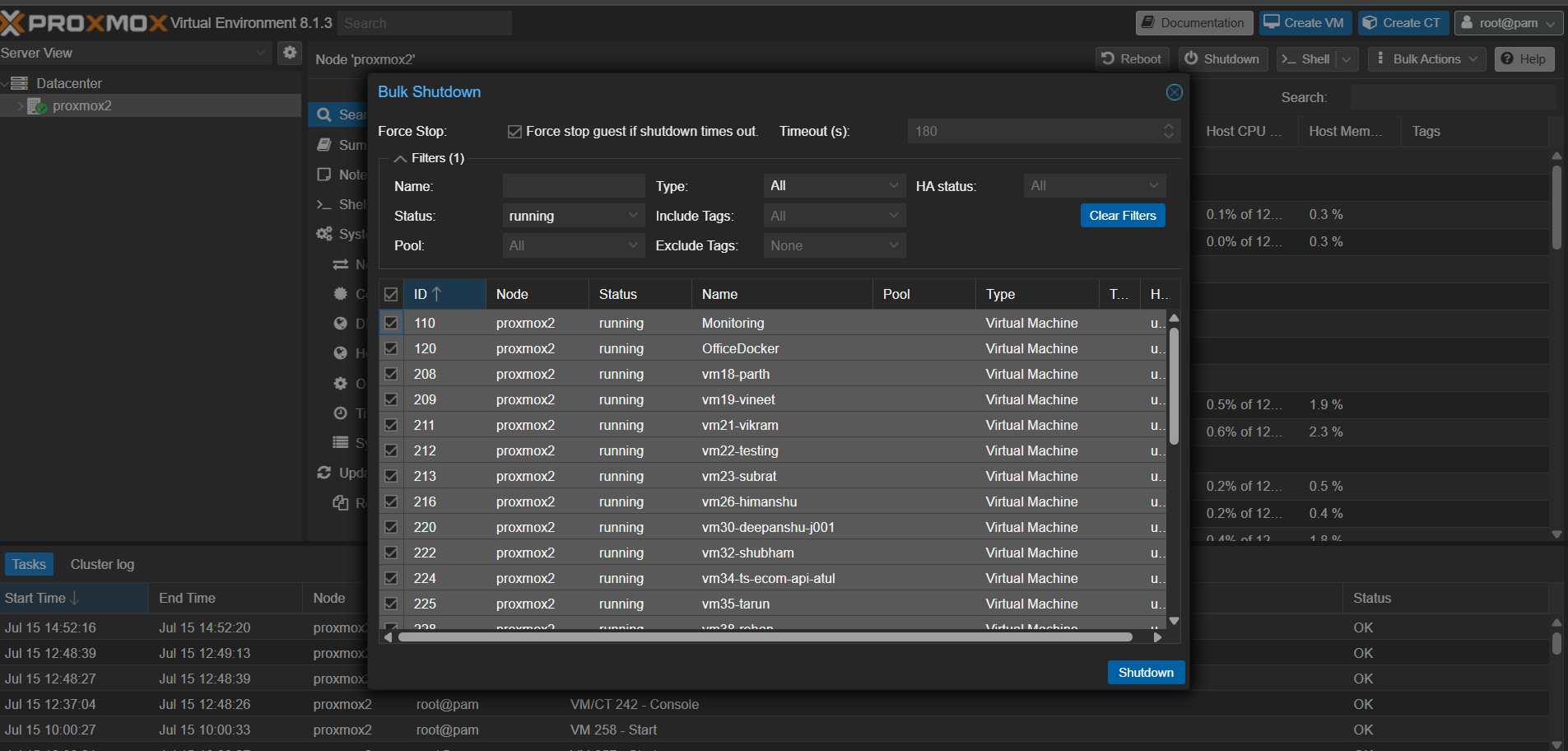
Task: Open the Pool filter dropdown
Action: coord(633,245)
